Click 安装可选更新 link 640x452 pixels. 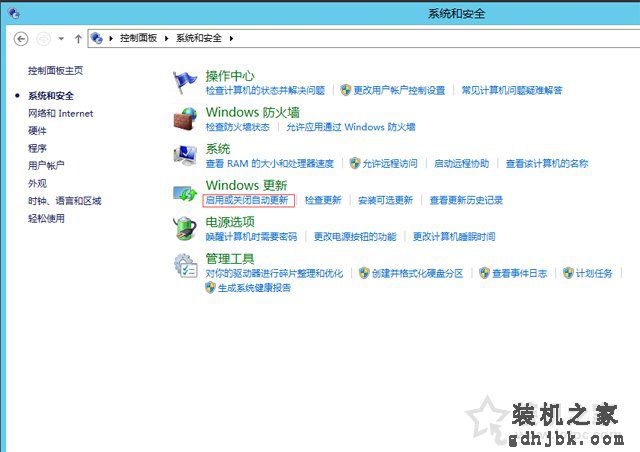click(385, 200)
